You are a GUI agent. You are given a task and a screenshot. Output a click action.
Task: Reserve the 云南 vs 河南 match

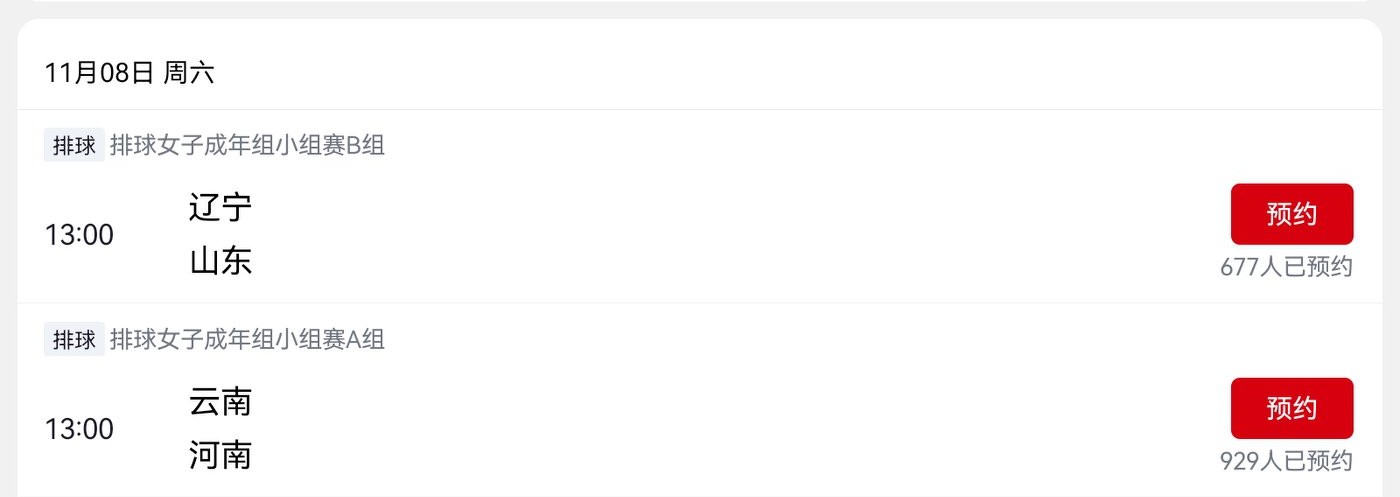pyautogui.click(x=1291, y=408)
